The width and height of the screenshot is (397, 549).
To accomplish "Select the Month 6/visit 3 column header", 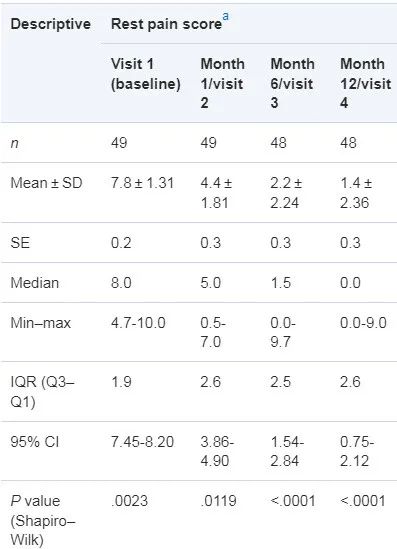I will pos(292,83).
